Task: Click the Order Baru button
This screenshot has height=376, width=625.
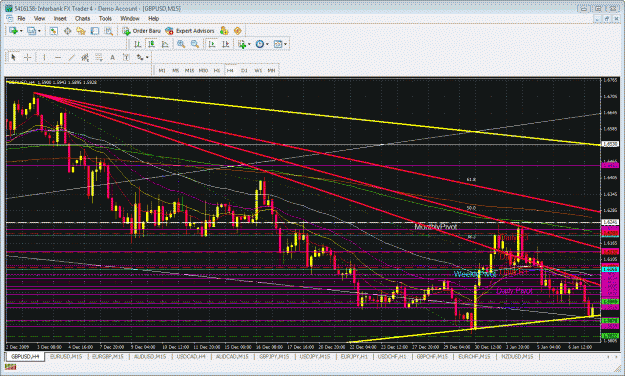Action: 142,31
